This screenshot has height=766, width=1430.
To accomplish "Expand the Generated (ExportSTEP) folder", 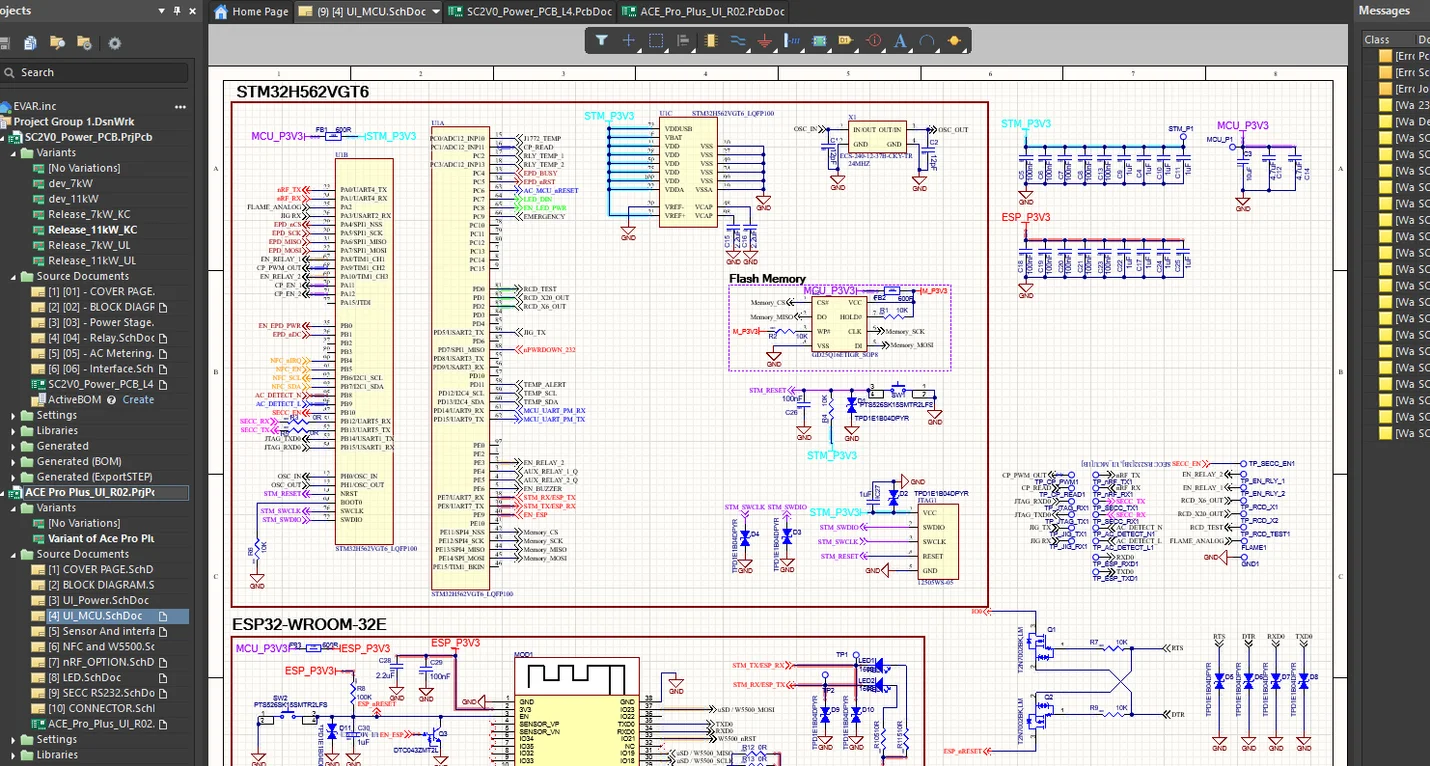I will tap(14, 477).
